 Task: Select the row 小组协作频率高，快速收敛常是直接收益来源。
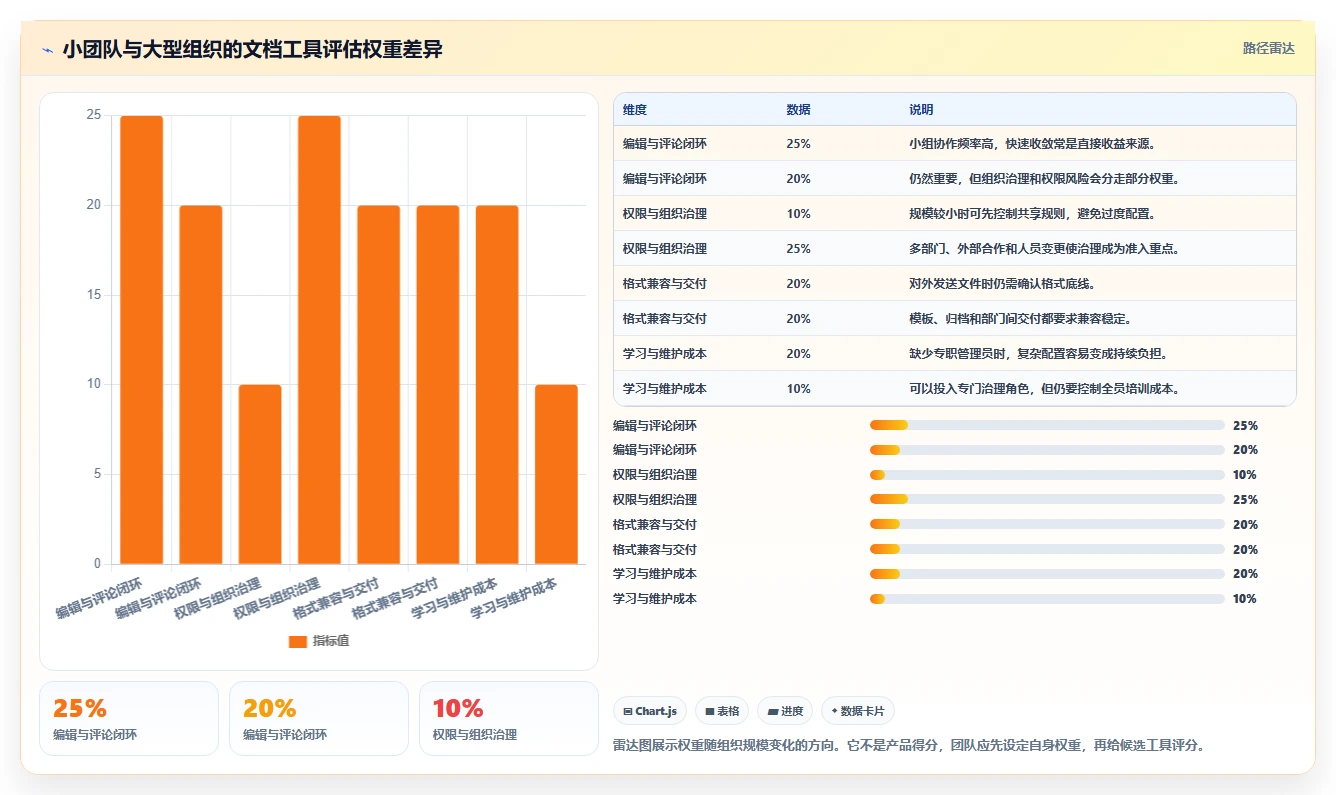click(x=954, y=144)
